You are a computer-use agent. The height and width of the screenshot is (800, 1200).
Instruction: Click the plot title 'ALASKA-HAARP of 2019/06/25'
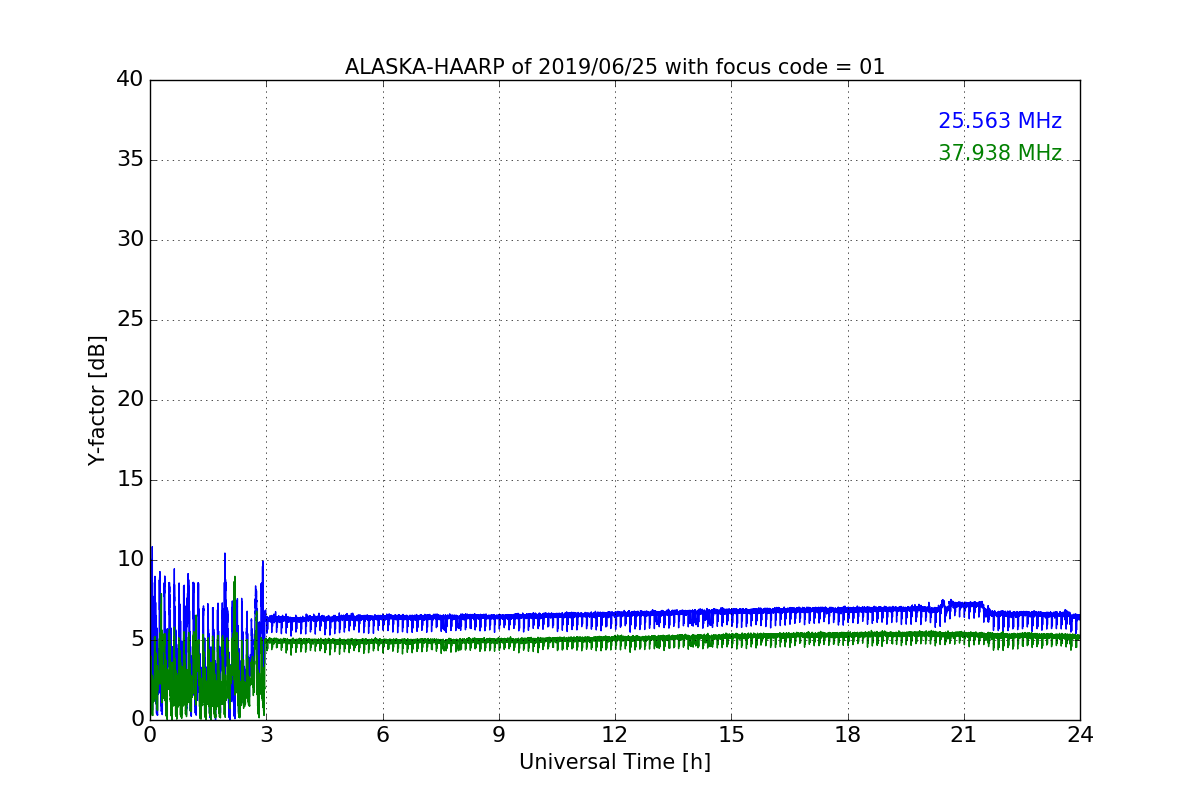(x=615, y=67)
